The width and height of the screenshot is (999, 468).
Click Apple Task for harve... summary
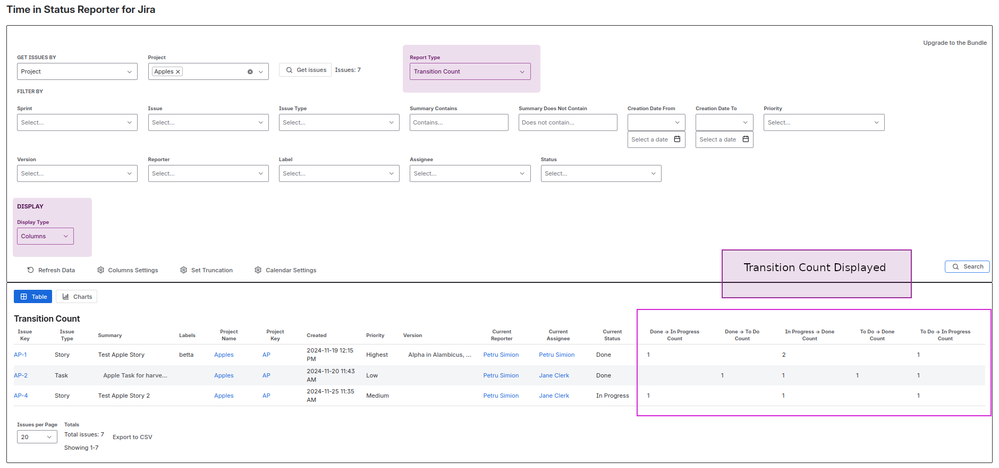(135, 375)
